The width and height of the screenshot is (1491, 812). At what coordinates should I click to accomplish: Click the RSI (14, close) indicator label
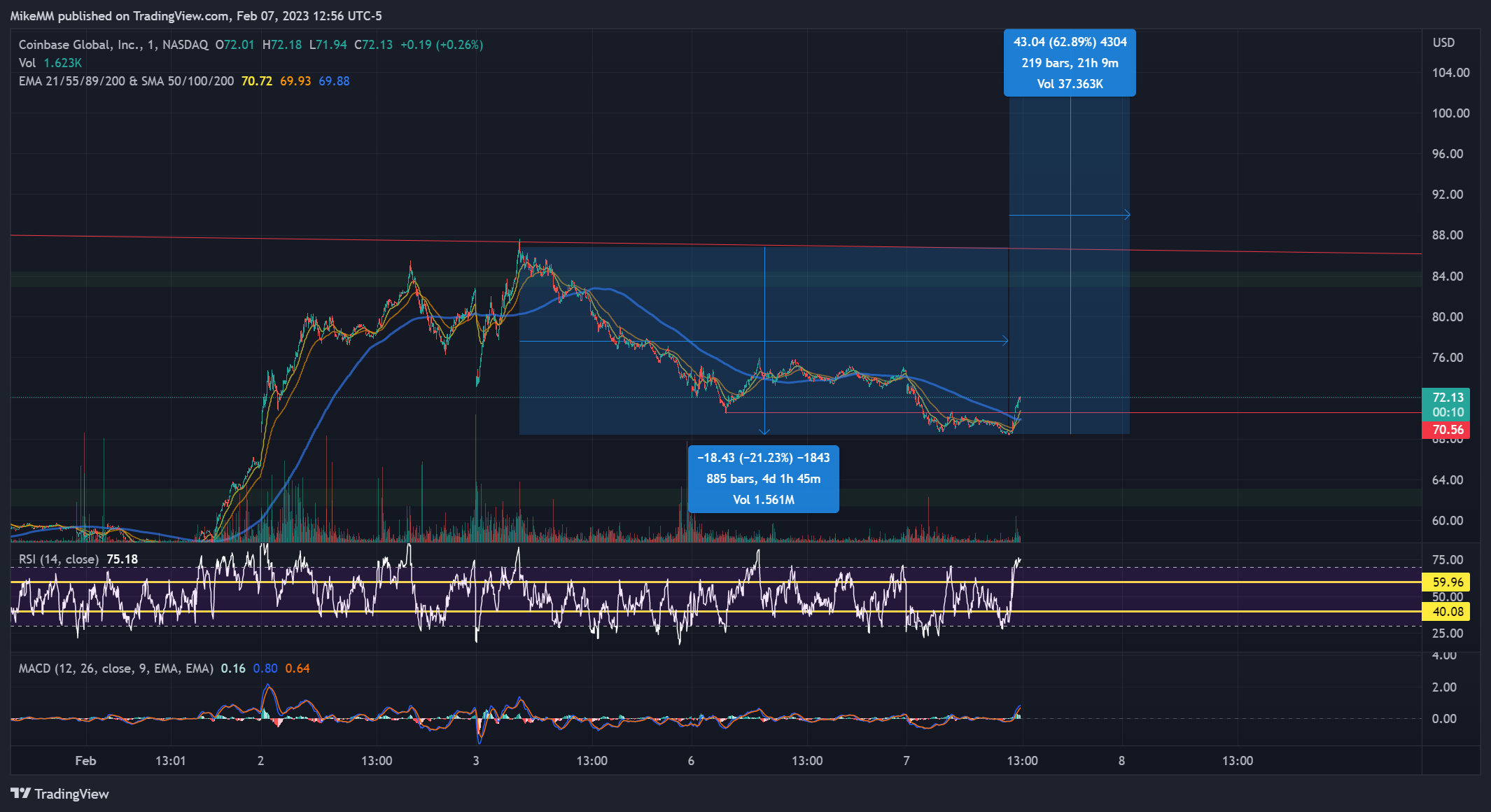tap(59, 559)
